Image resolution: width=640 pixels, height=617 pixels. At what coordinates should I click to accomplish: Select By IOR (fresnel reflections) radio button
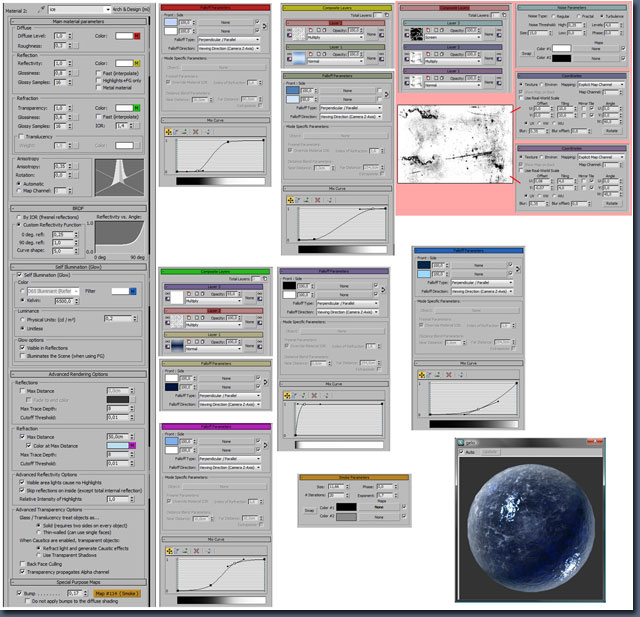pos(19,217)
